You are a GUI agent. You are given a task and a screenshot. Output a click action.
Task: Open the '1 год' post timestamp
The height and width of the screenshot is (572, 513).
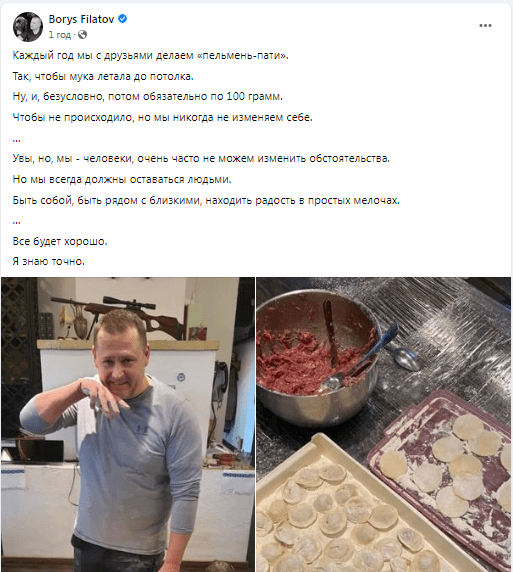[59, 35]
